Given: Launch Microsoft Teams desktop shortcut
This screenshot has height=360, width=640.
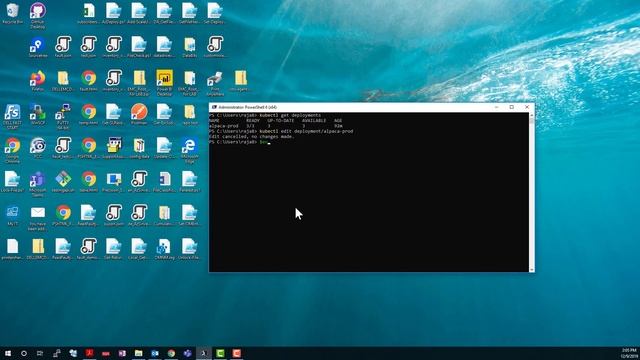Looking at the screenshot, I should tap(38, 184).
